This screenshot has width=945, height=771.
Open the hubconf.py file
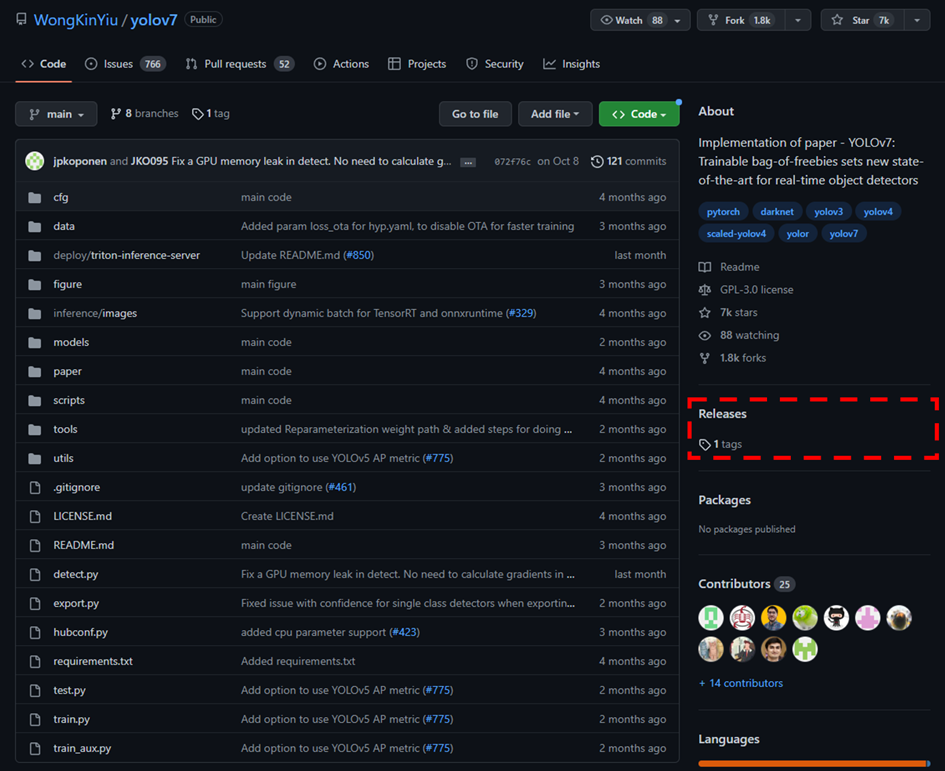tap(81, 632)
